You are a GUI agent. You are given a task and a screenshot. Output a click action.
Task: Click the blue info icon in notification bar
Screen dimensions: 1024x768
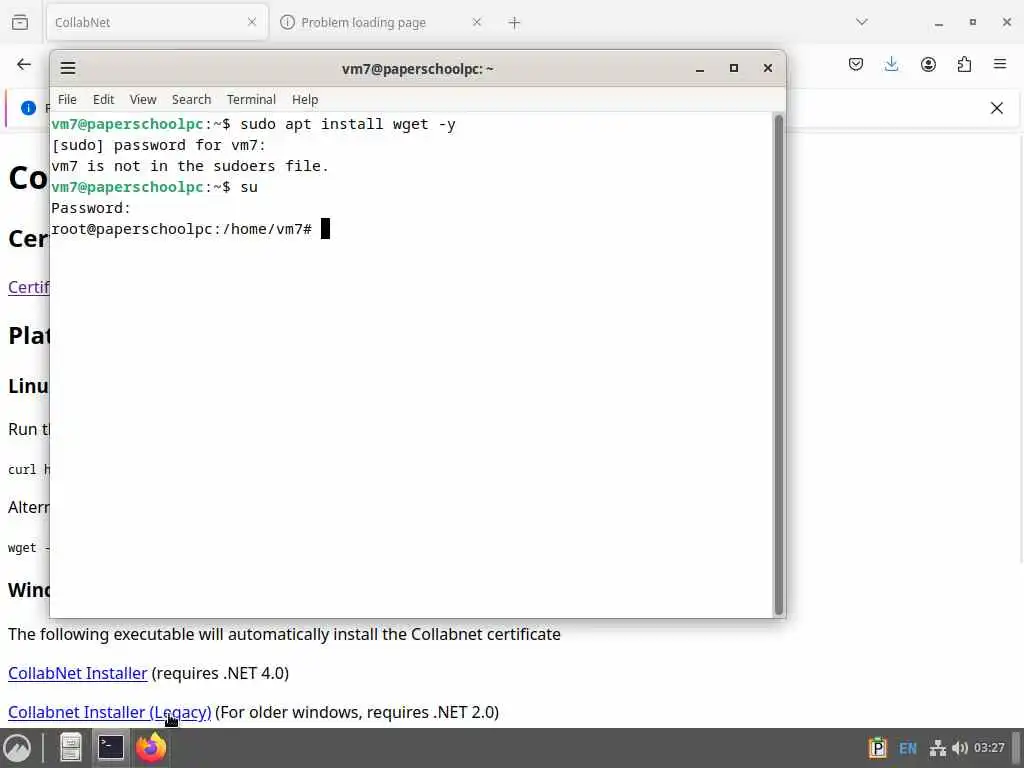(x=28, y=108)
